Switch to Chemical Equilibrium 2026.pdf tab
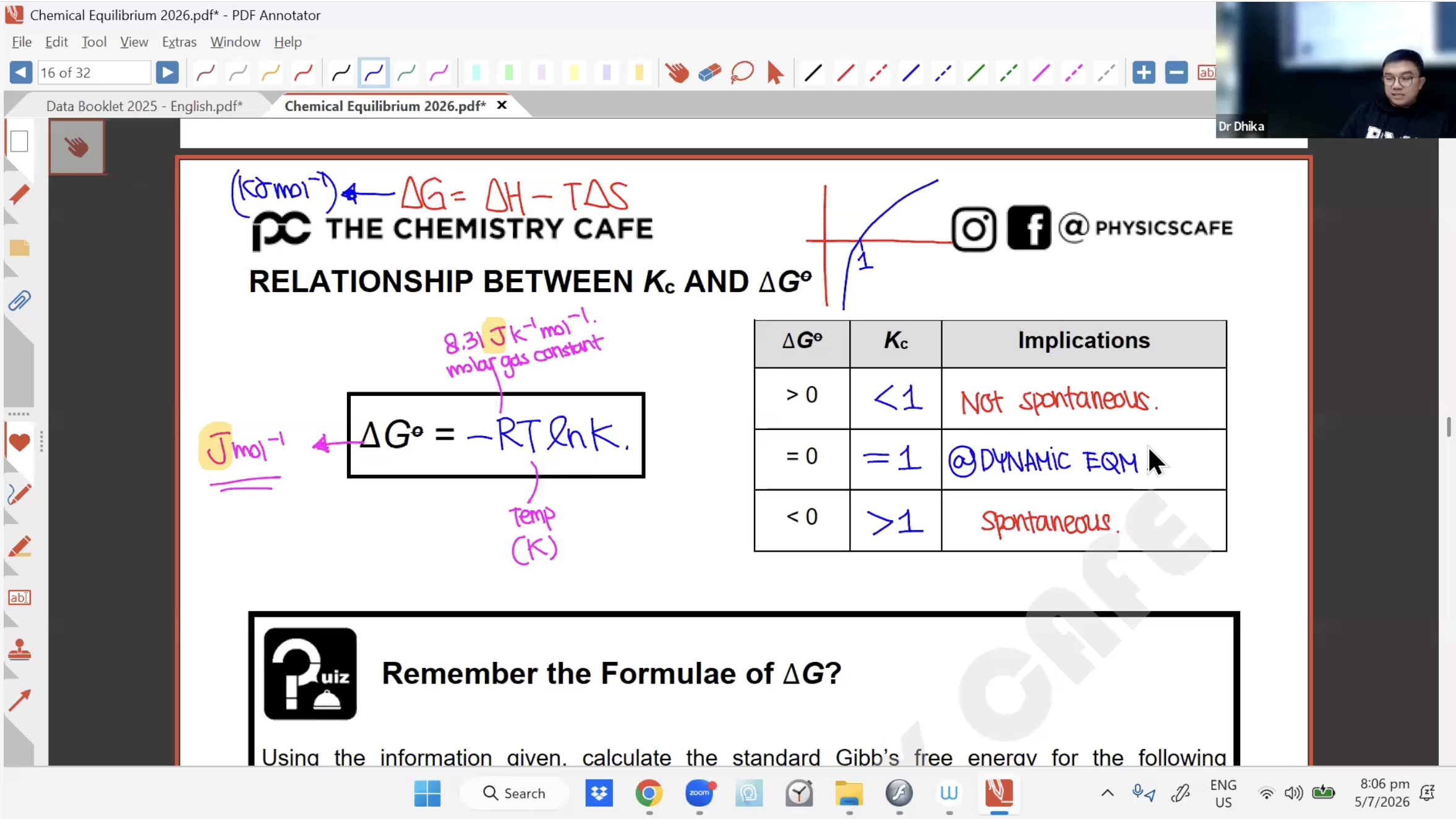The height and width of the screenshot is (819, 1456). (x=385, y=106)
